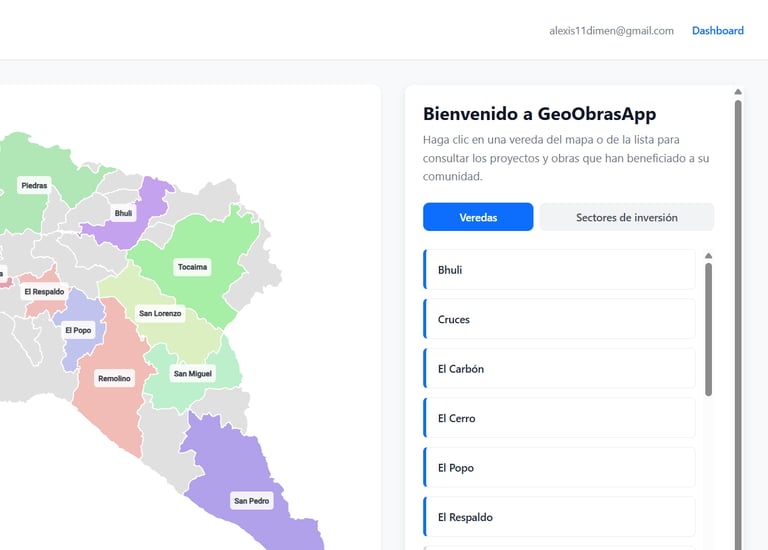Open the Dashboard link
Screen dimensions: 768x550
pos(717,31)
